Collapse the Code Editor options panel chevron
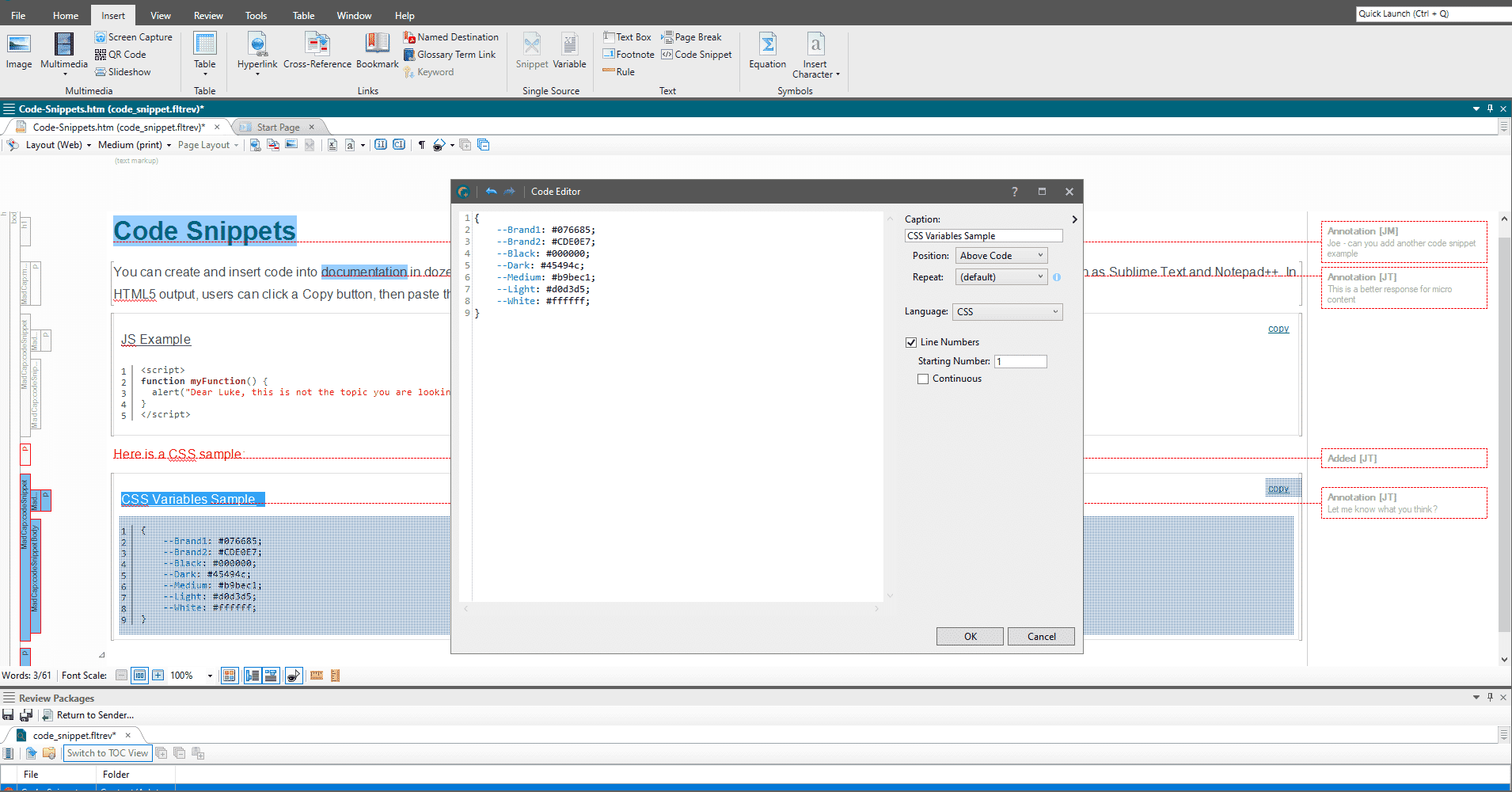 coord(1074,219)
